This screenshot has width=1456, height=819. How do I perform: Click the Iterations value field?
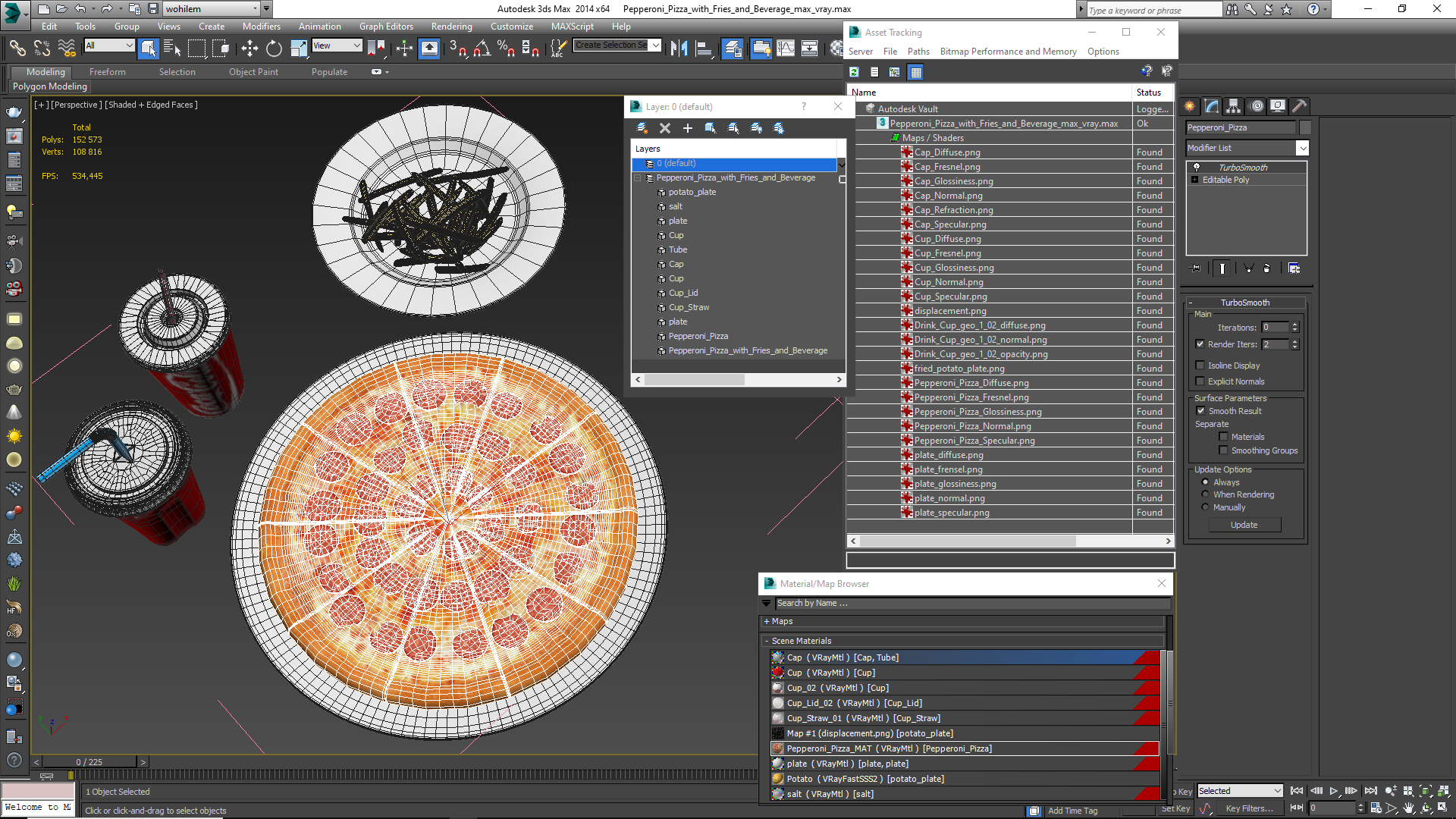(1275, 328)
